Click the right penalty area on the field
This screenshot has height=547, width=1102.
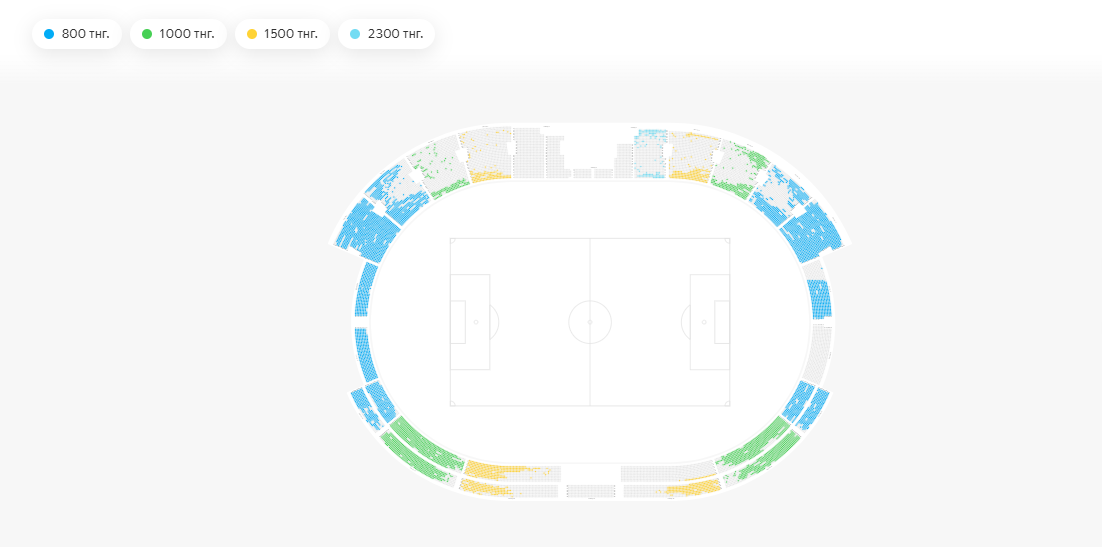709,322
